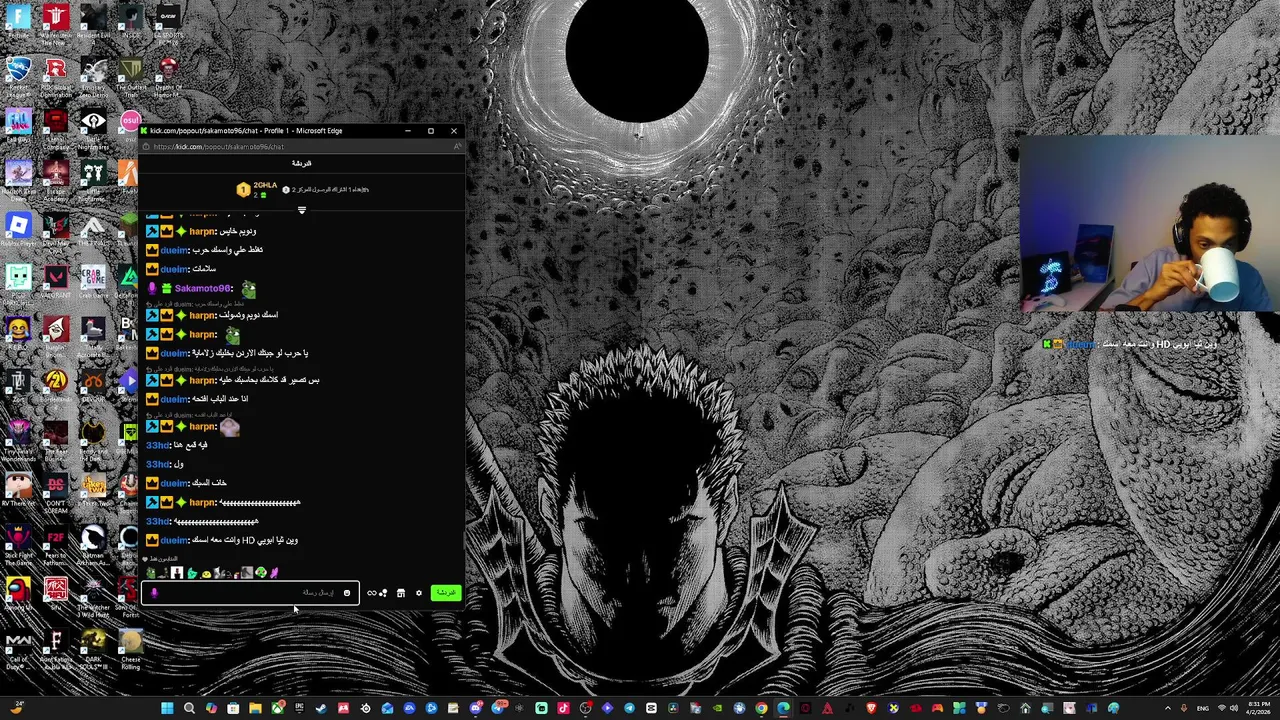
Task: Click the infinity icon beside message box
Action: [x=371, y=593]
